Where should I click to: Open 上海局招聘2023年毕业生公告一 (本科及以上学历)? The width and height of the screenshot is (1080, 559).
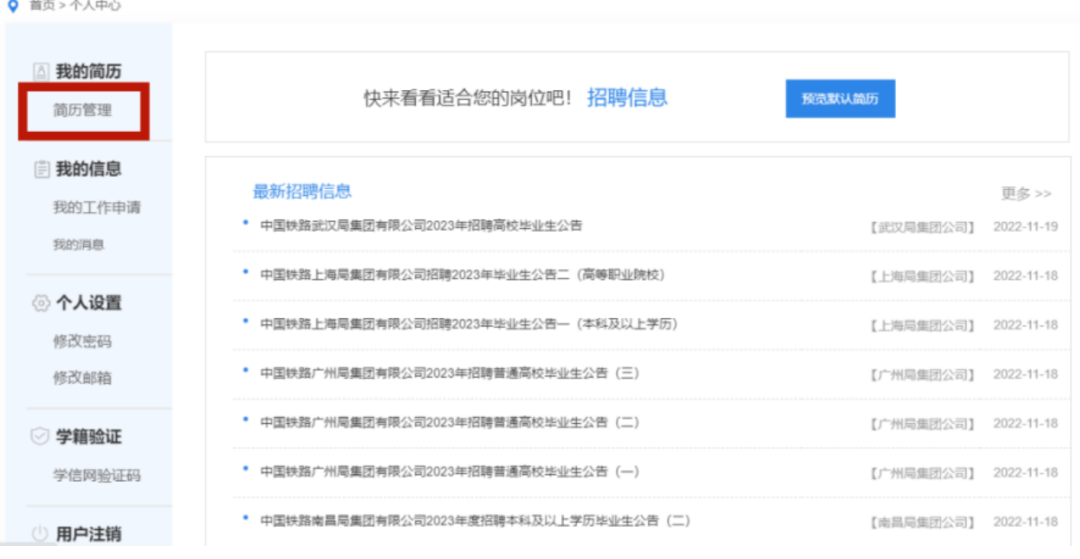pyautogui.click(x=468, y=324)
